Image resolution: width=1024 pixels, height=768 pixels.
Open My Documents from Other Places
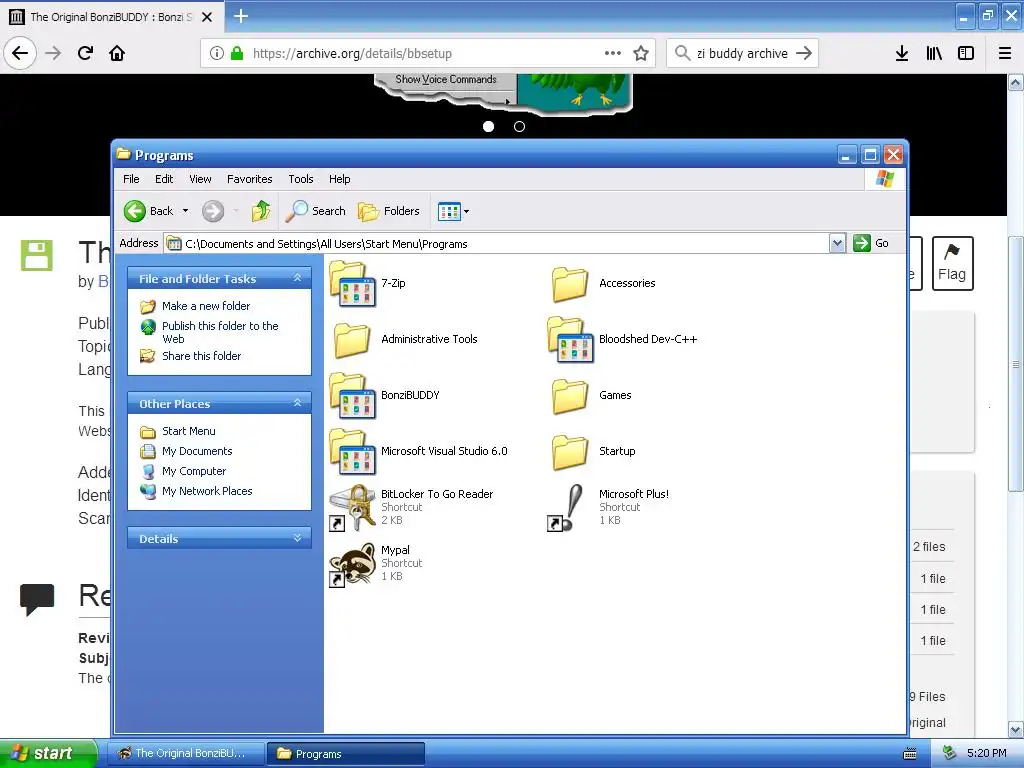click(x=197, y=451)
